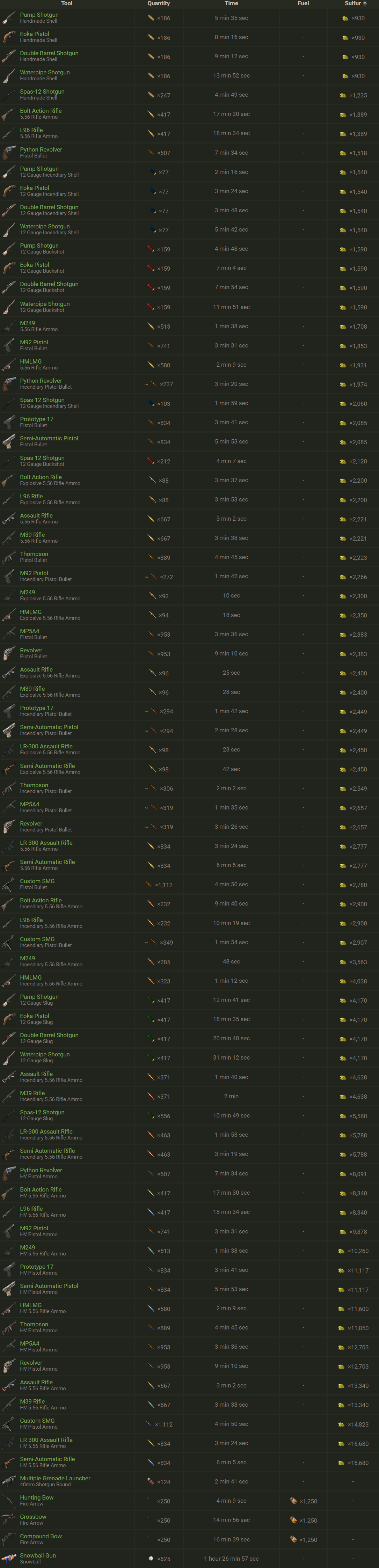Click the Tool column header
The height and width of the screenshot is (1568, 379).
[66, 3]
